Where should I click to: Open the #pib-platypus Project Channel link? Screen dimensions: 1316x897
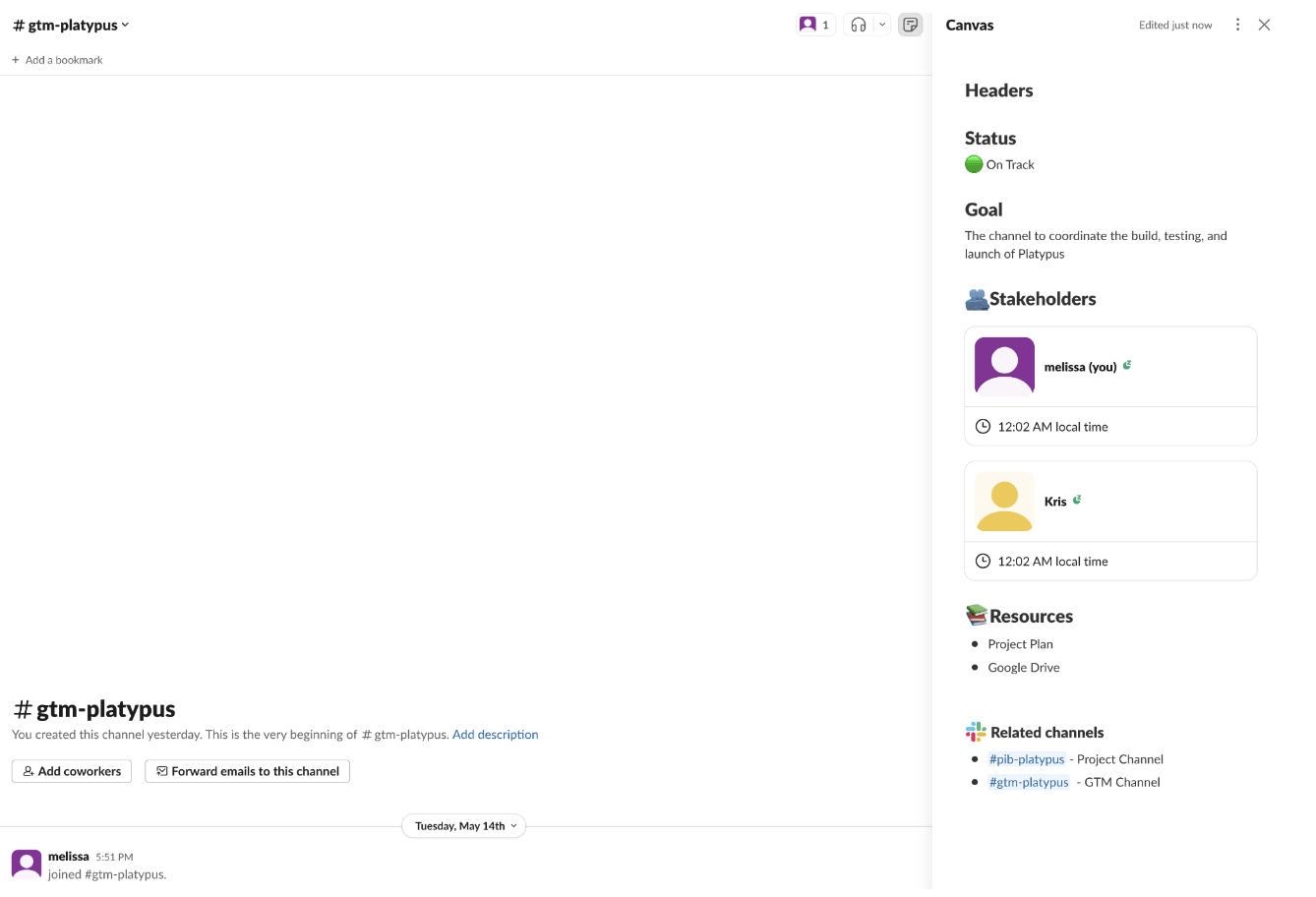(x=1027, y=758)
